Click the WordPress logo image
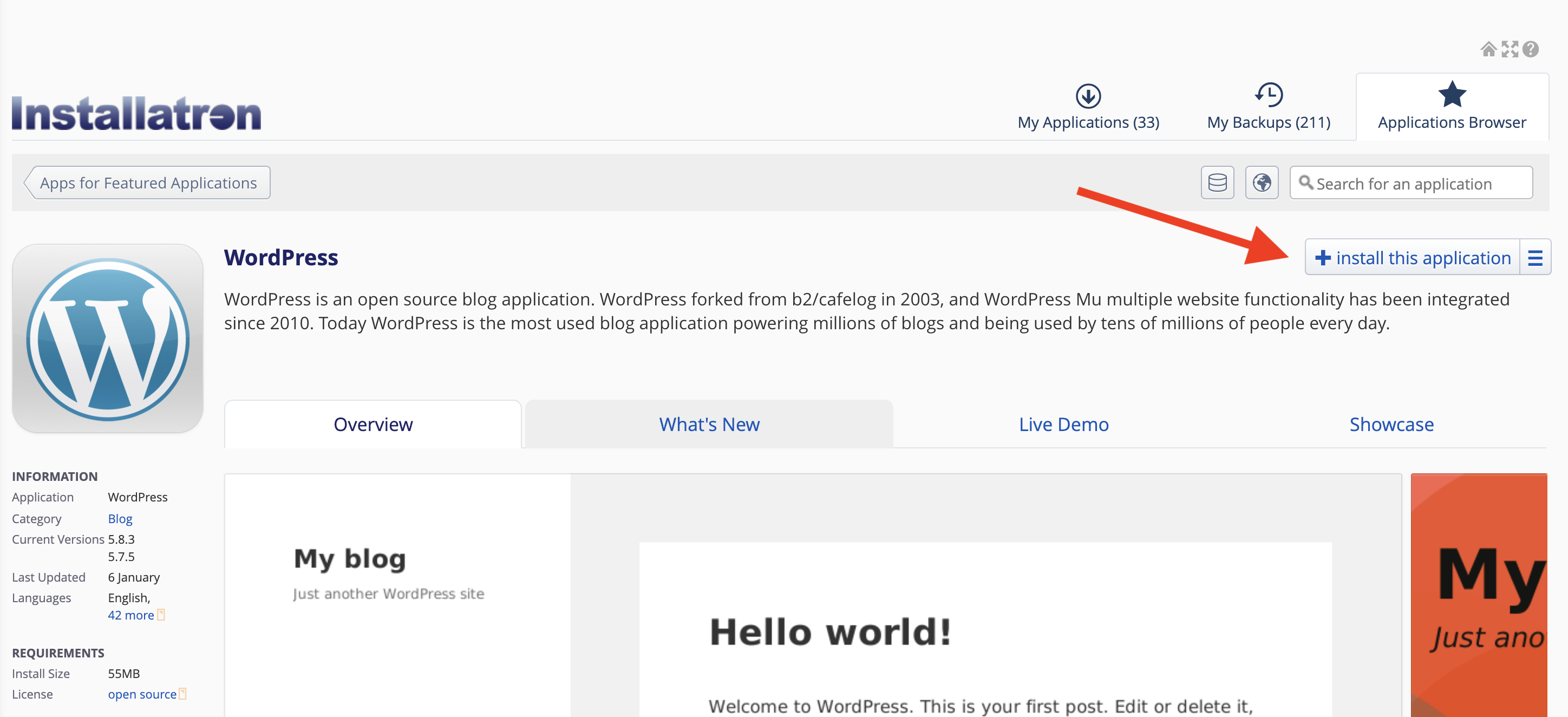 [108, 338]
